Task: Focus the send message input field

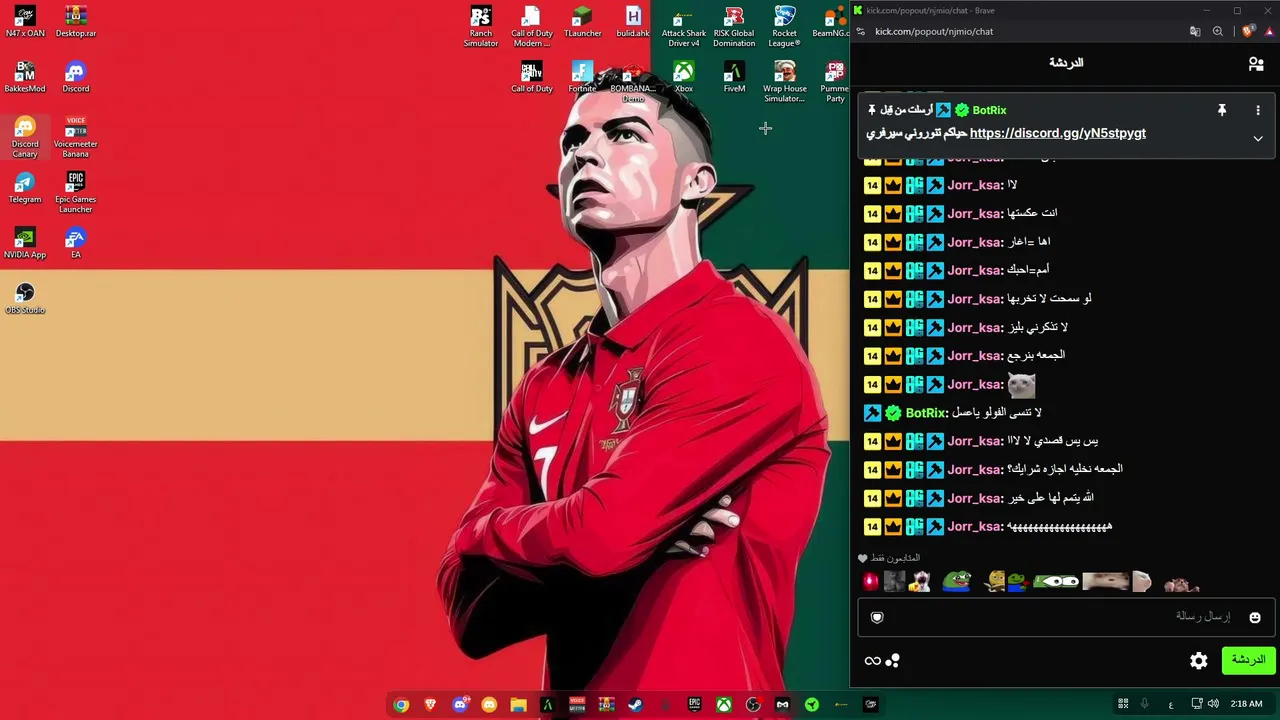Action: pos(1066,617)
